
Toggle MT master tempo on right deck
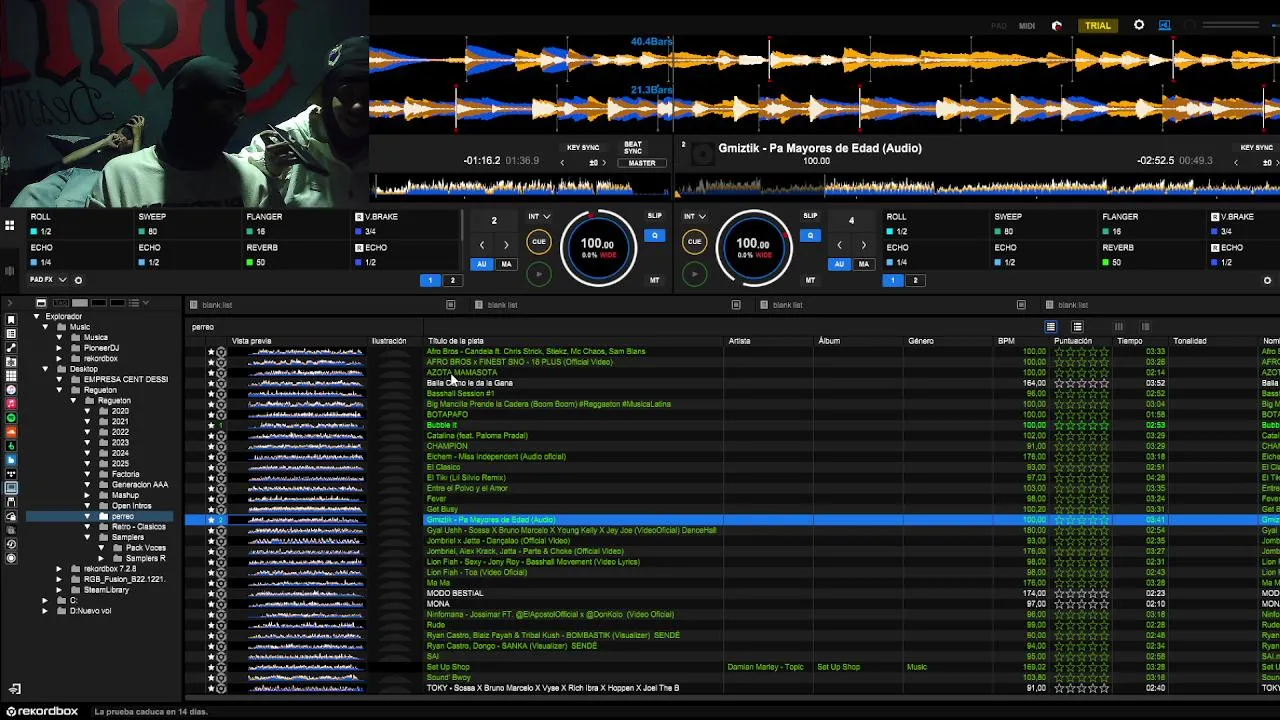811,280
